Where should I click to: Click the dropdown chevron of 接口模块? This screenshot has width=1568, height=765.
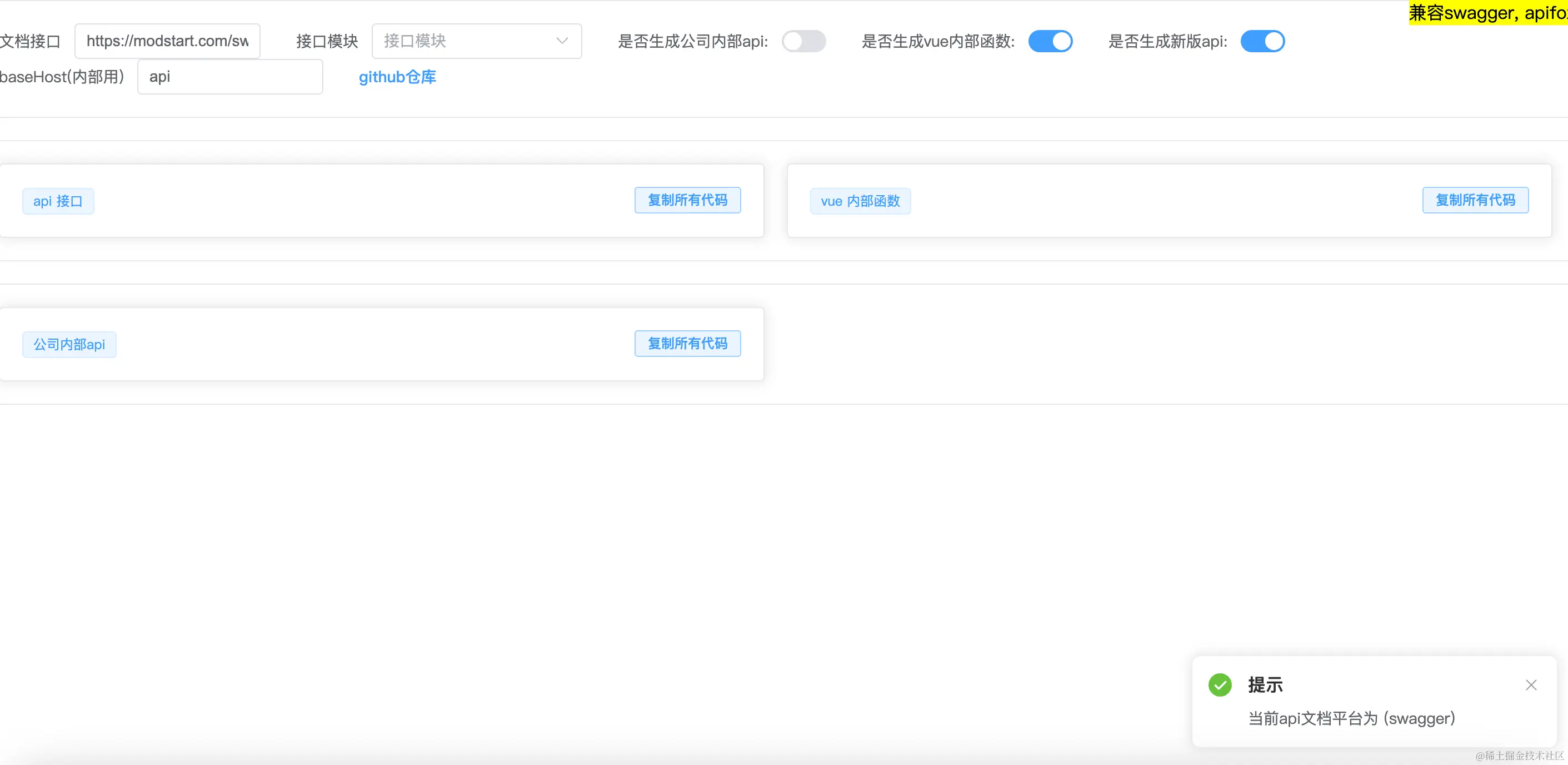point(562,41)
